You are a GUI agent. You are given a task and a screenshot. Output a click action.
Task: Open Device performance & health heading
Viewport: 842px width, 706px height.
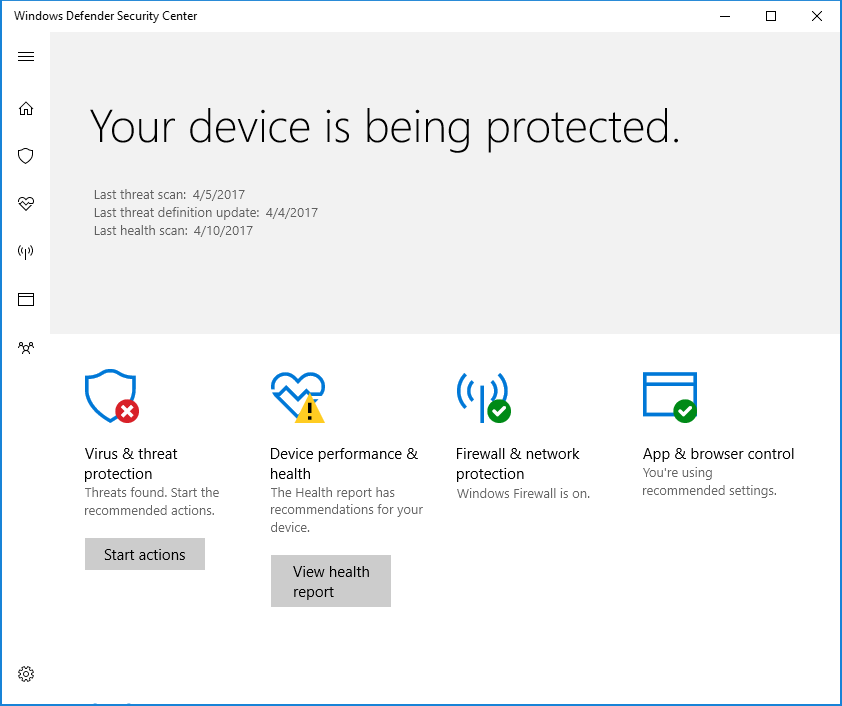(344, 464)
